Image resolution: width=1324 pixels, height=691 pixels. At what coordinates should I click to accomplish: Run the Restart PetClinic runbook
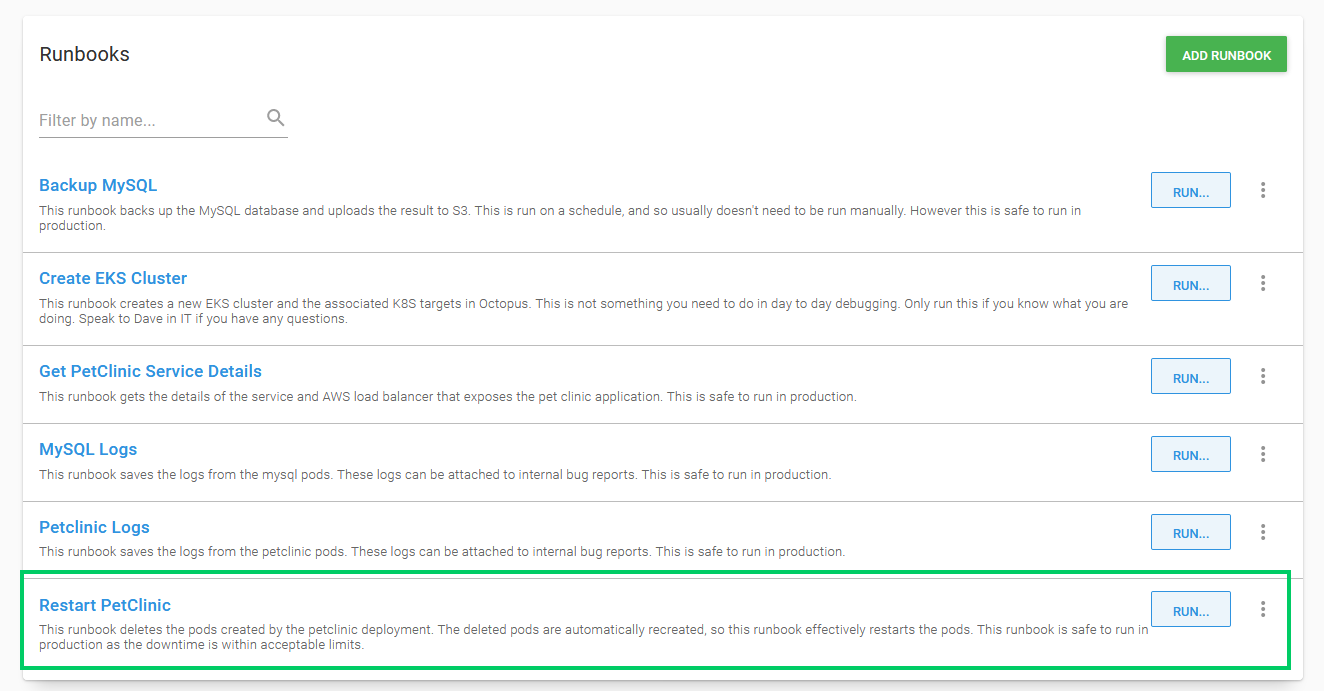pyautogui.click(x=1190, y=609)
